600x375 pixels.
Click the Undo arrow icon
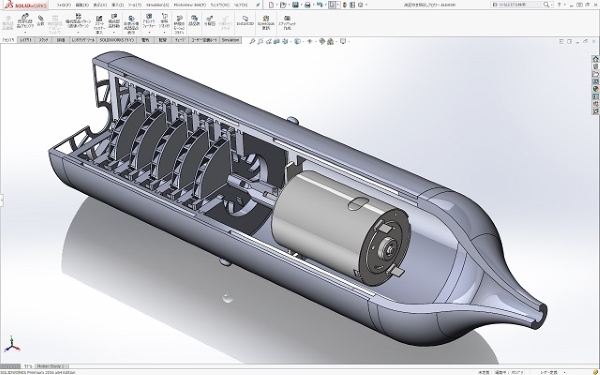coord(320,5)
